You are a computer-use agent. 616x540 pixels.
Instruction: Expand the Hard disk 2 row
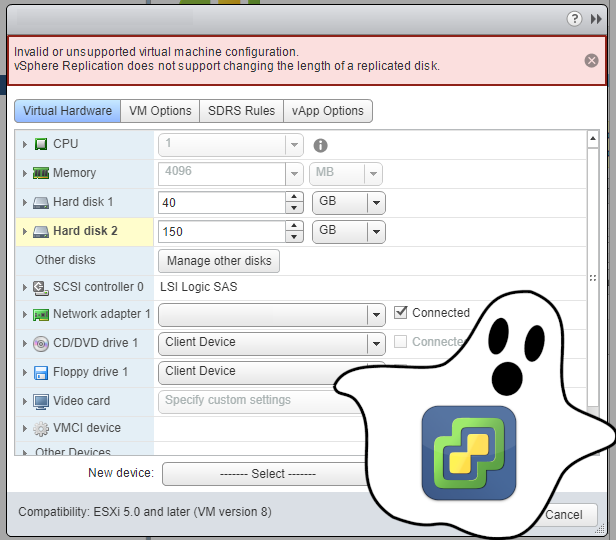(x=25, y=231)
